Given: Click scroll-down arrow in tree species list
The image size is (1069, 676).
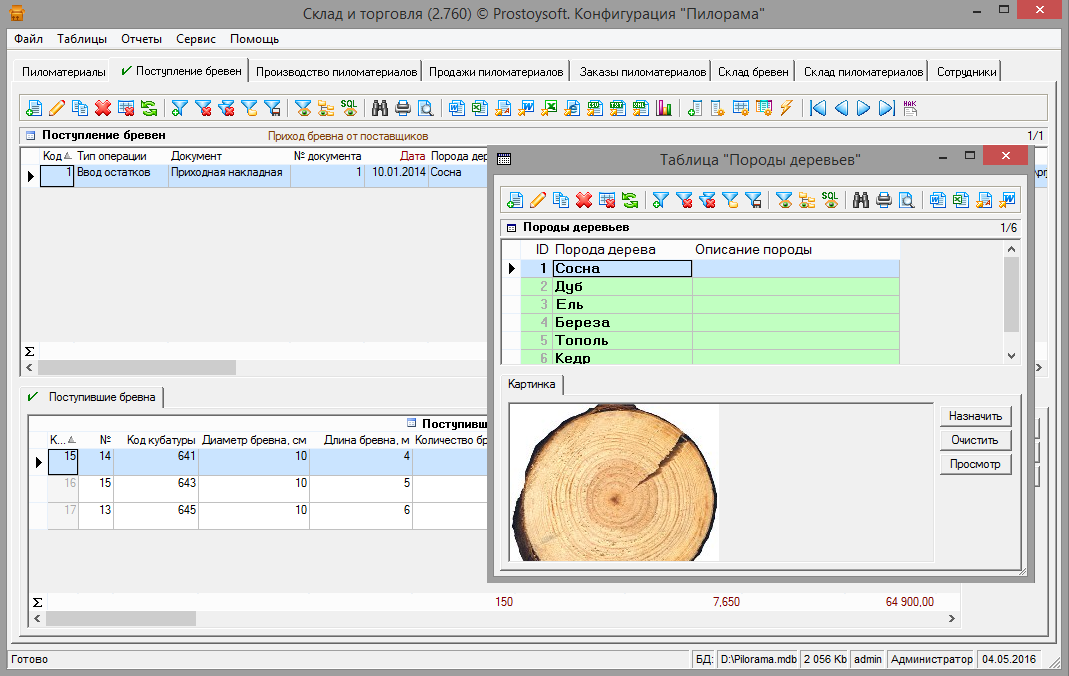Looking at the screenshot, I should click(x=1011, y=356).
